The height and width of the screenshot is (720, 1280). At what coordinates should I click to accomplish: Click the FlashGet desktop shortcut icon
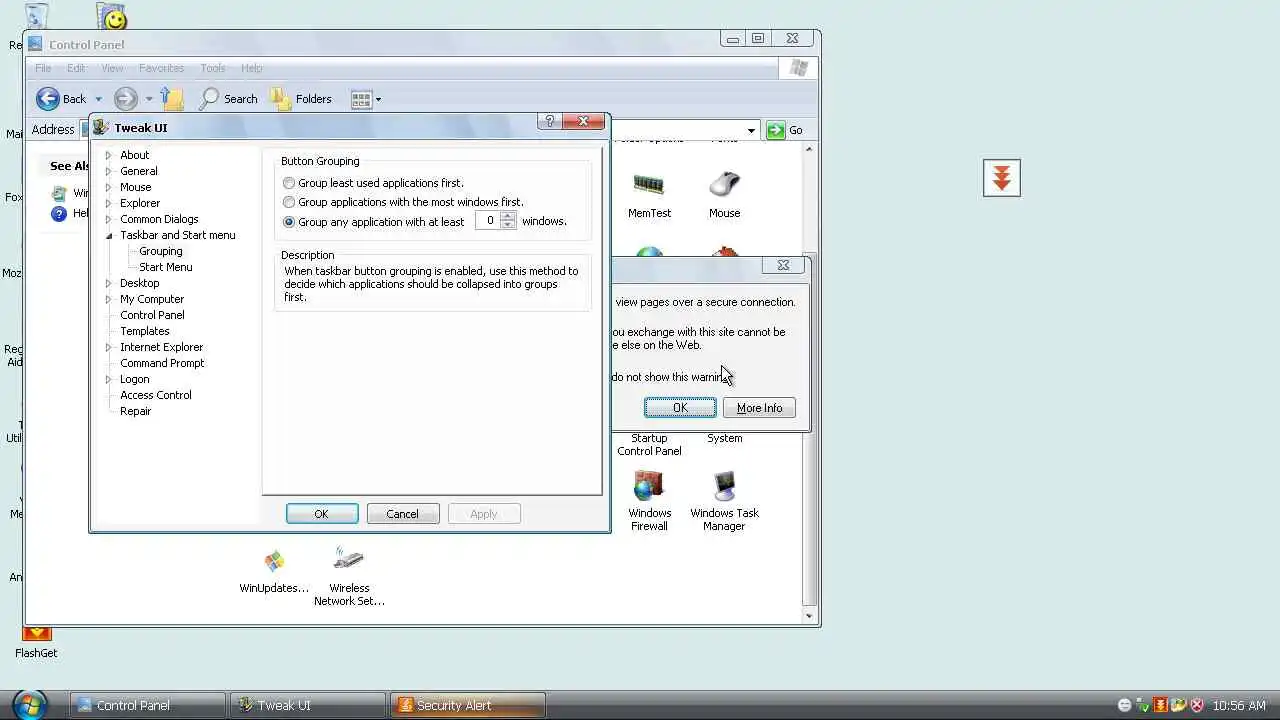coord(36,634)
